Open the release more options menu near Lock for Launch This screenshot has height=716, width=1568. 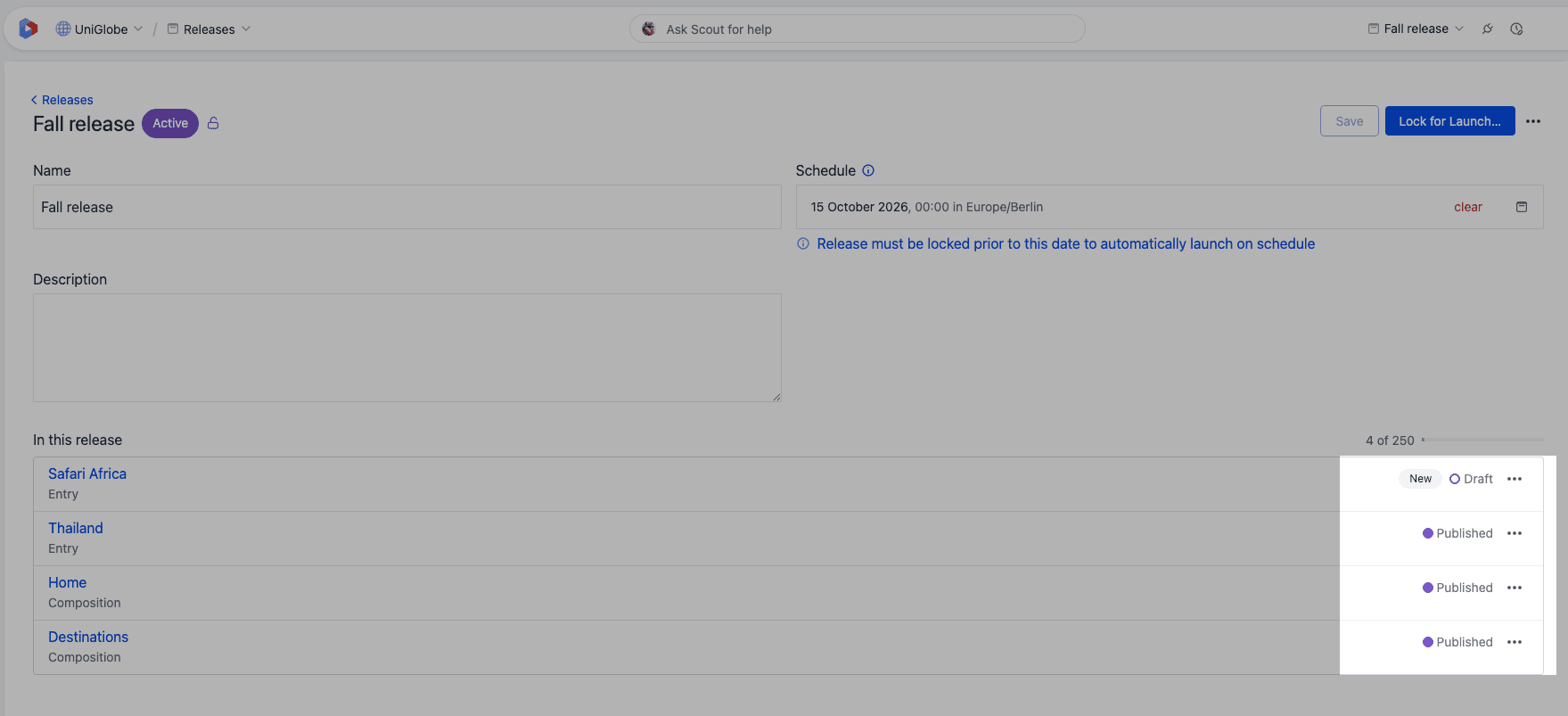[x=1533, y=121]
